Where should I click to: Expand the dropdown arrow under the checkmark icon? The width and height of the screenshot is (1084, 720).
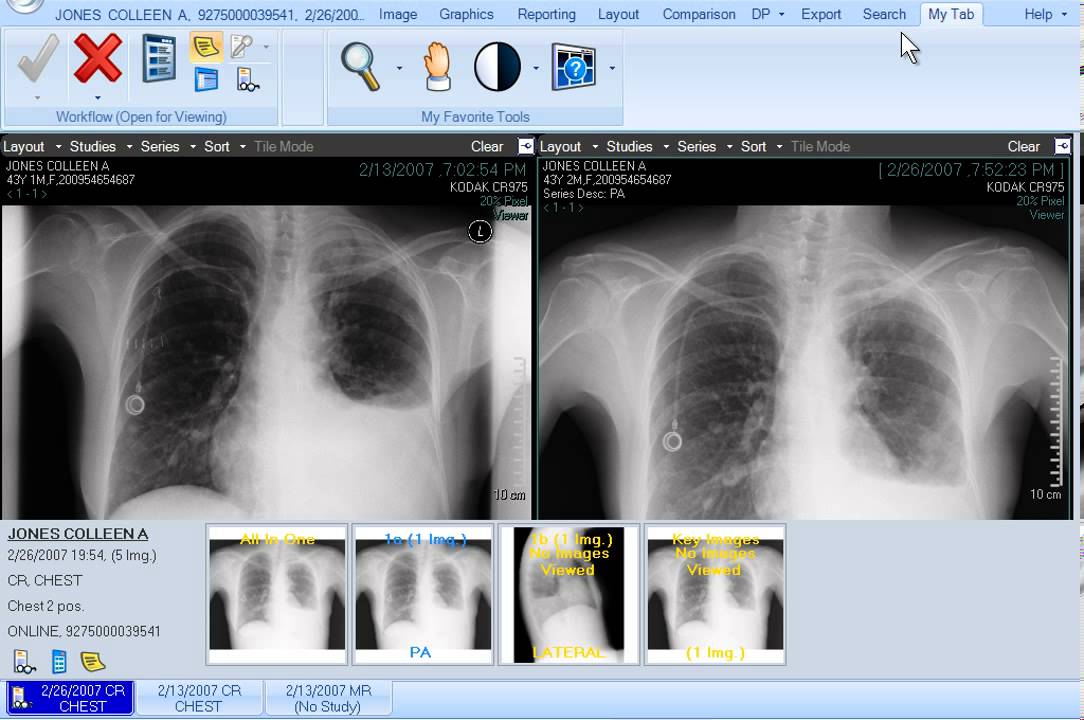[x=37, y=98]
